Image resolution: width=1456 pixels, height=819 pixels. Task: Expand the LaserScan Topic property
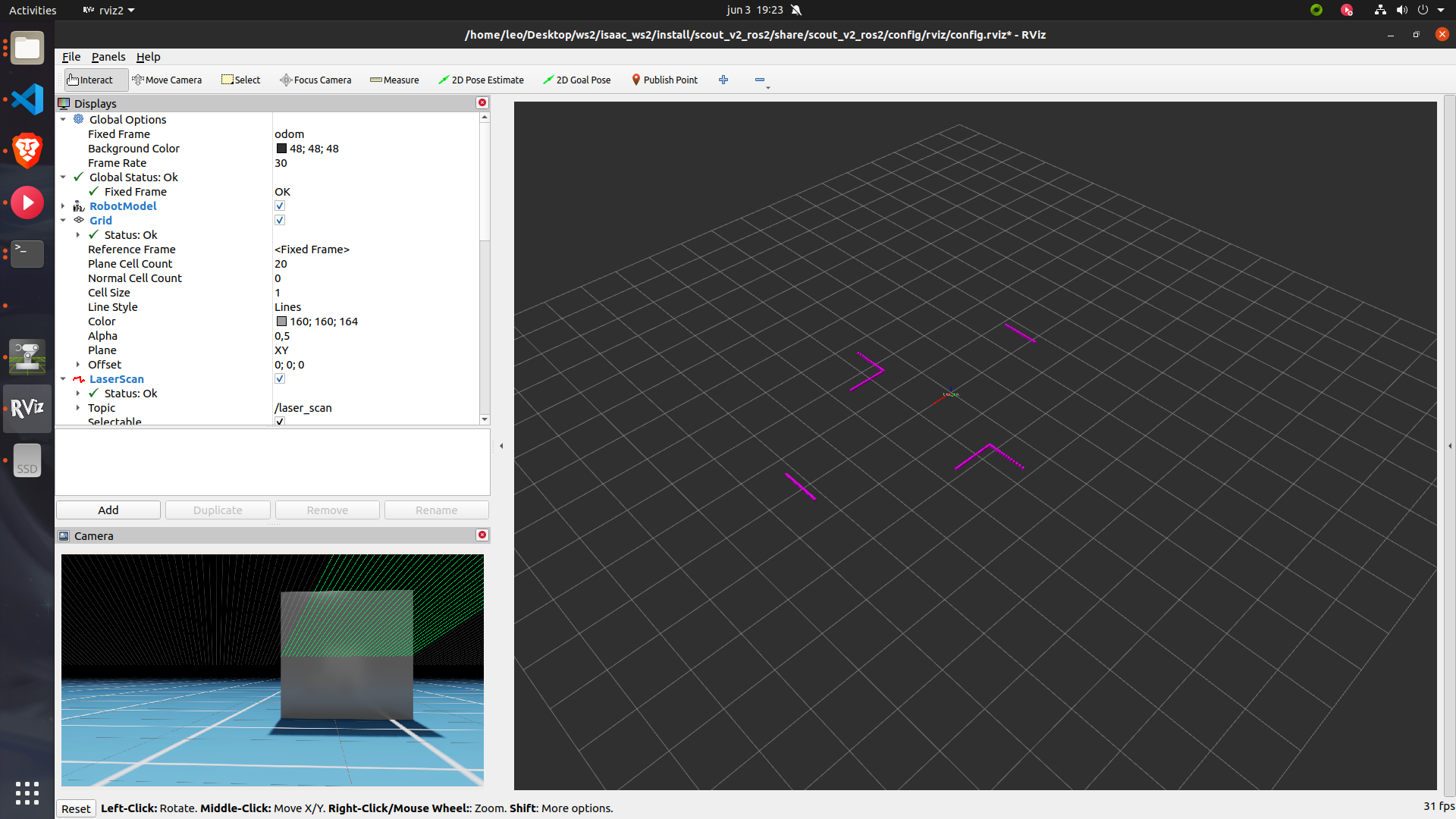click(x=78, y=408)
